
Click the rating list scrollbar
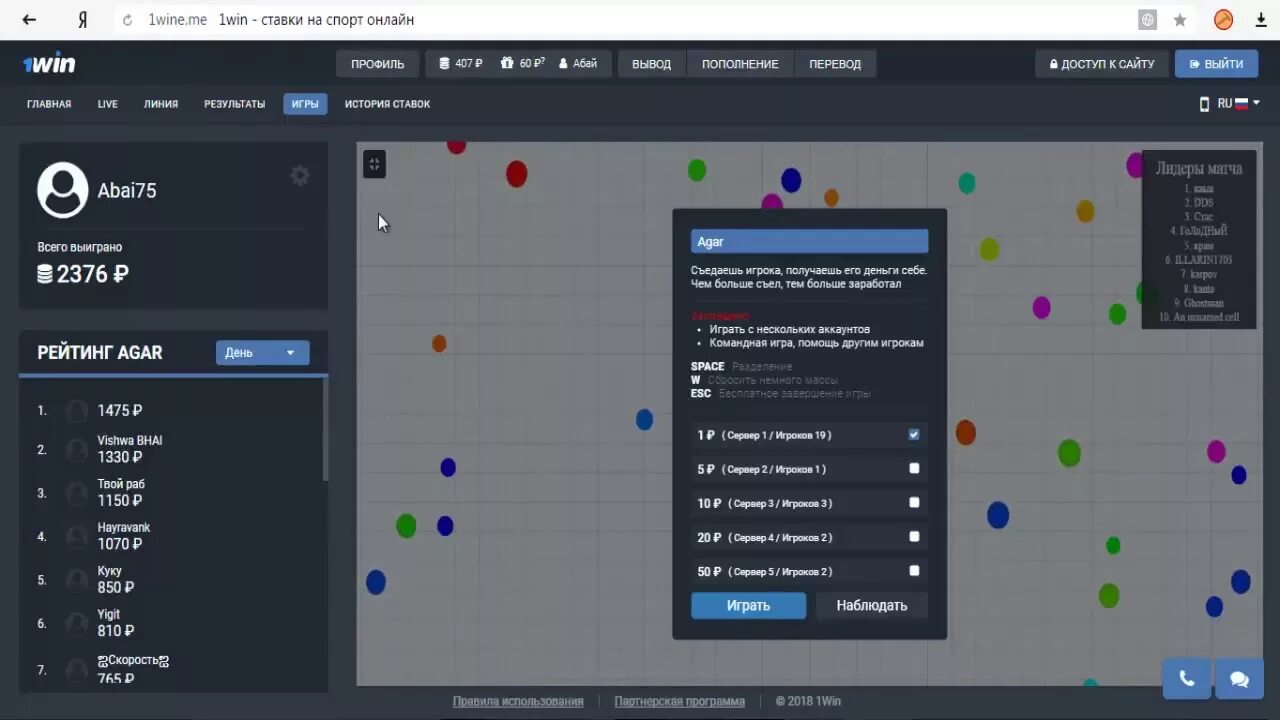[x=325, y=430]
